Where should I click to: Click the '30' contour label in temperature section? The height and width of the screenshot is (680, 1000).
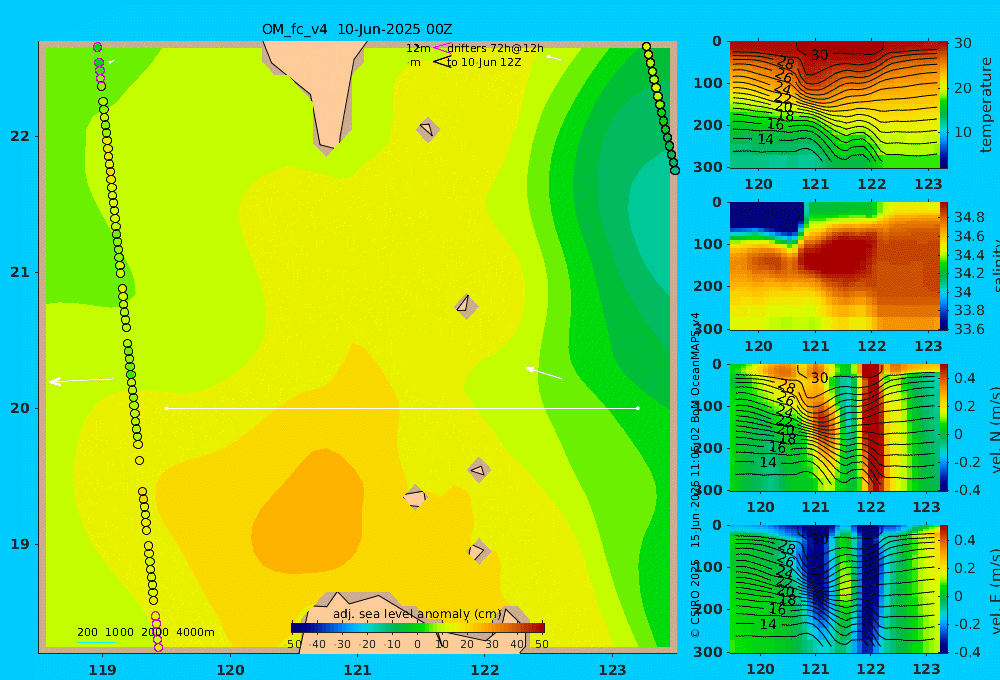(x=820, y=55)
